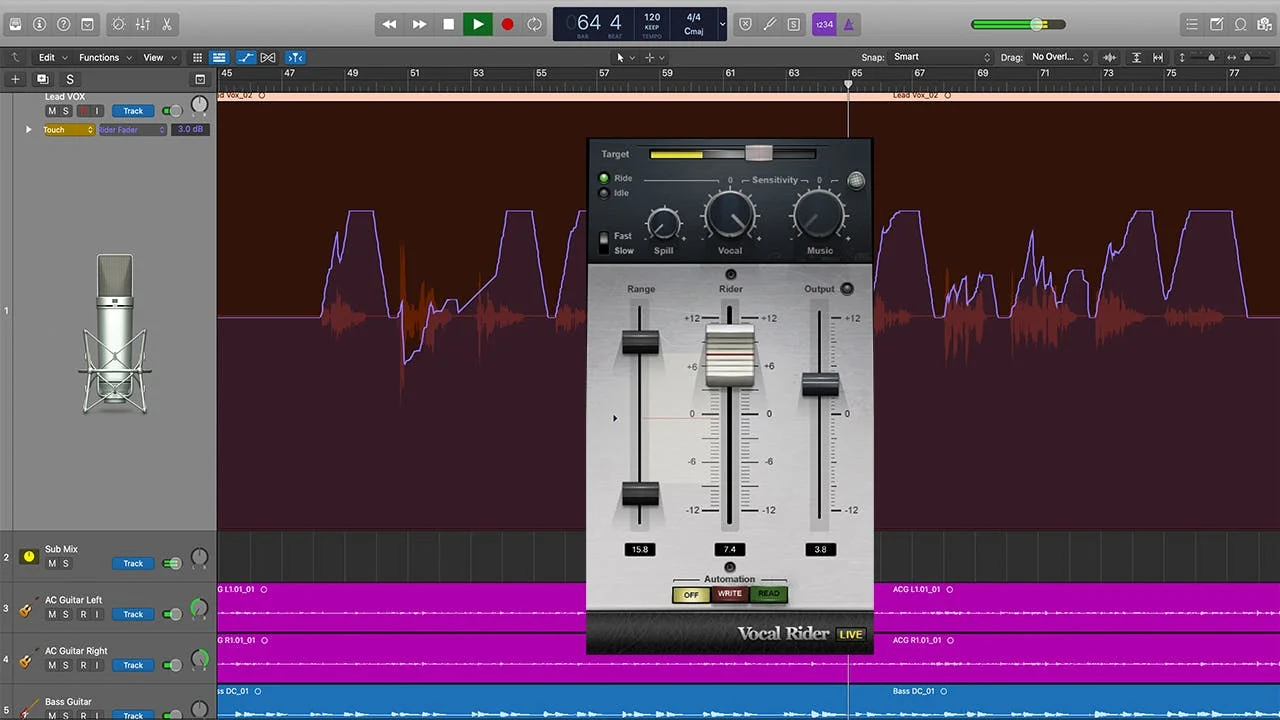Open the List Editors icon on the right
This screenshot has height=720, width=1280.
click(x=1192, y=24)
